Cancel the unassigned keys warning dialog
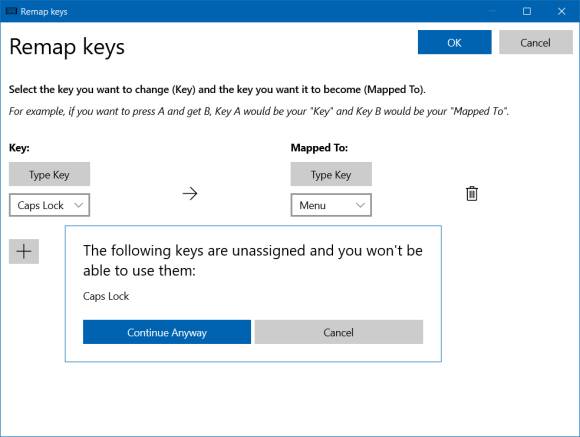Image resolution: width=580 pixels, height=437 pixels. coord(338,332)
